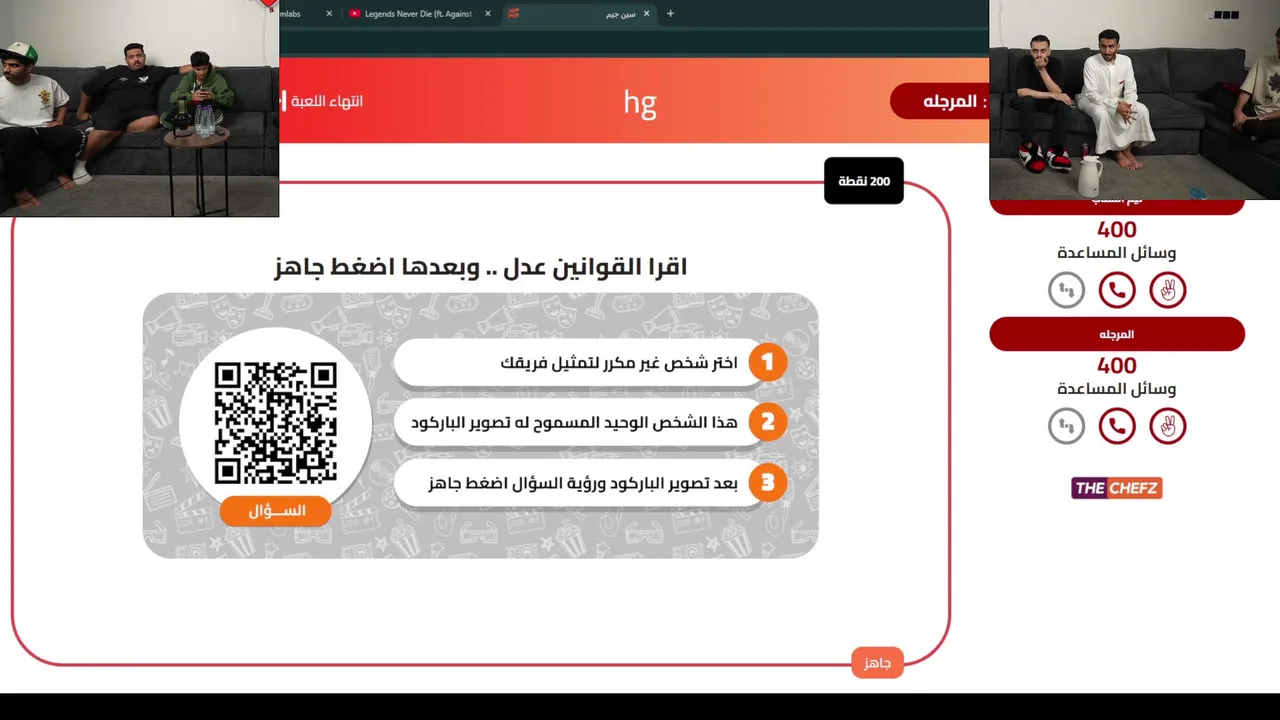Switch to the سين جيم tab
The height and width of the screenshot is (720, 1280).
click(580, 14)
